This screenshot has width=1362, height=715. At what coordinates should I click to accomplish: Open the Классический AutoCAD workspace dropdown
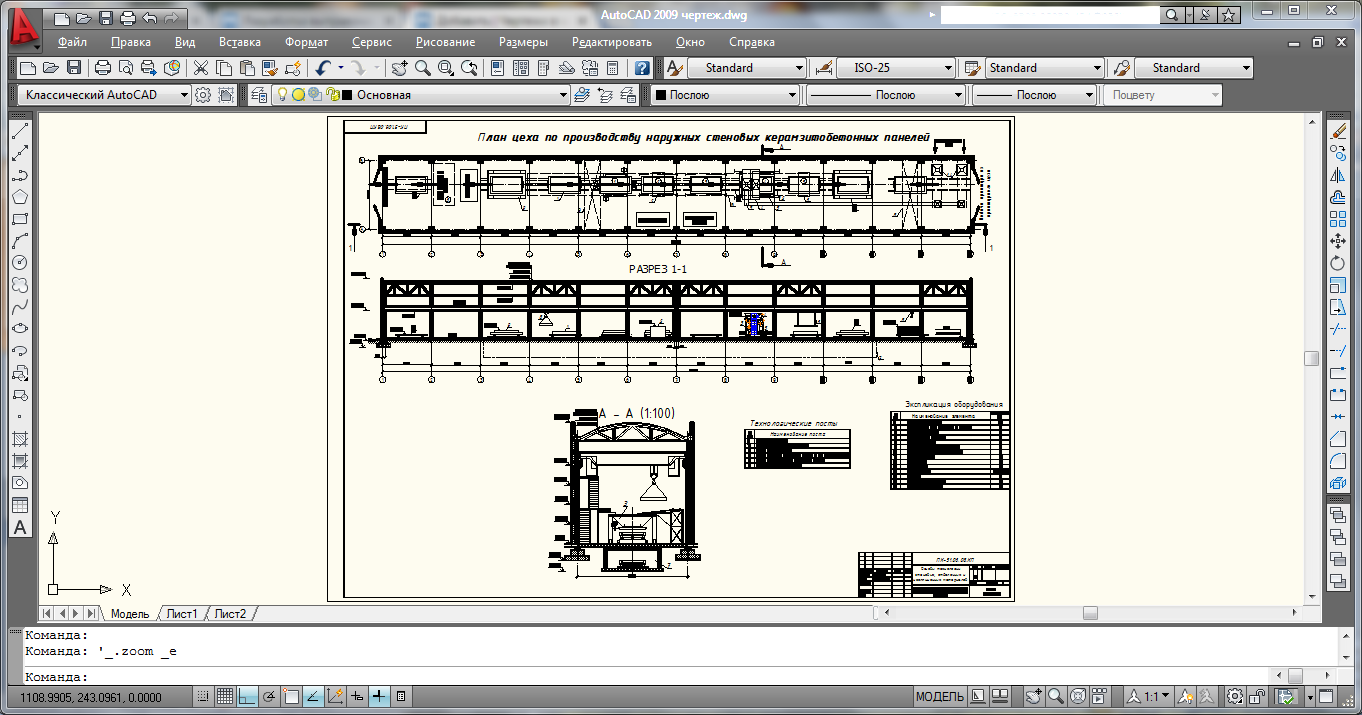104,95
